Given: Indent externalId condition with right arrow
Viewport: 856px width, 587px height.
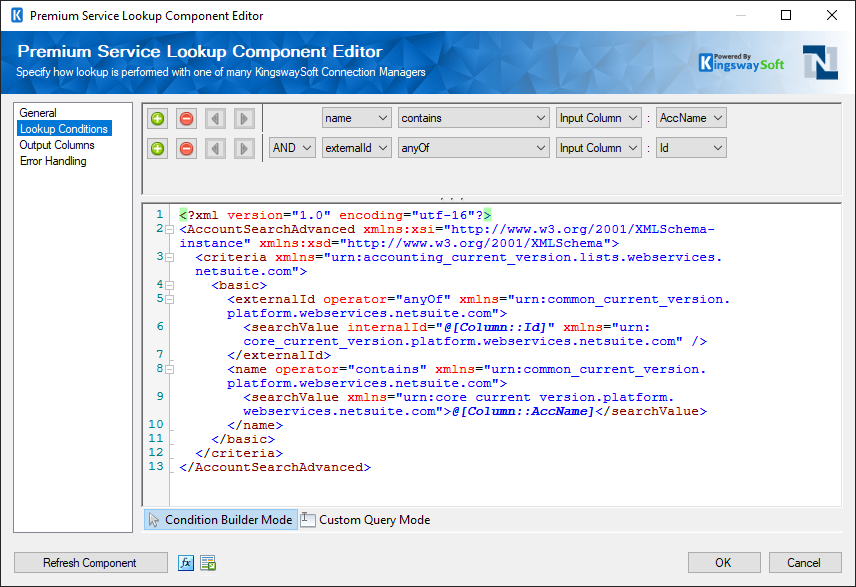Looking at the screenshot, I should tap(244, 148).
